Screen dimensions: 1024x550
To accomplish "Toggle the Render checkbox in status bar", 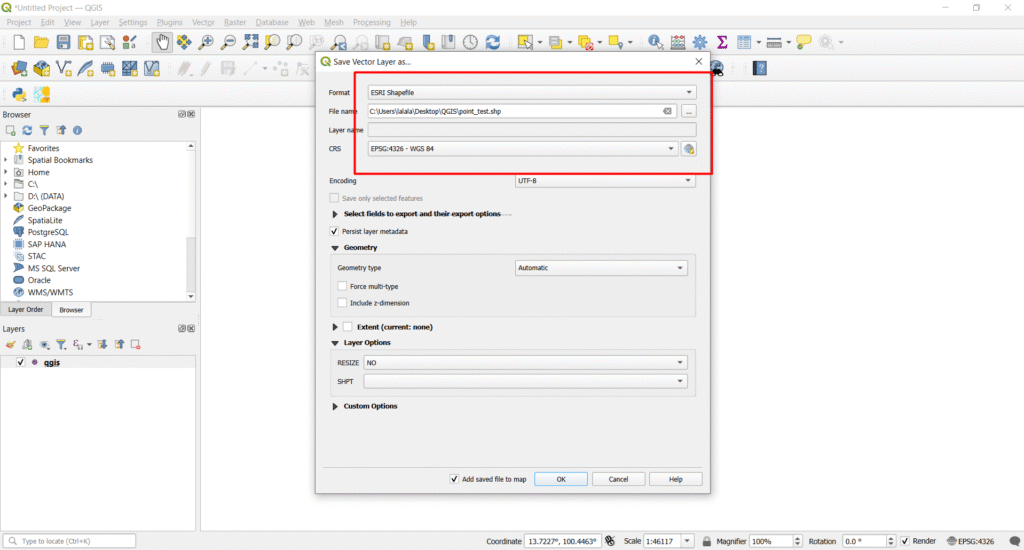I will (x=905, y=541).
